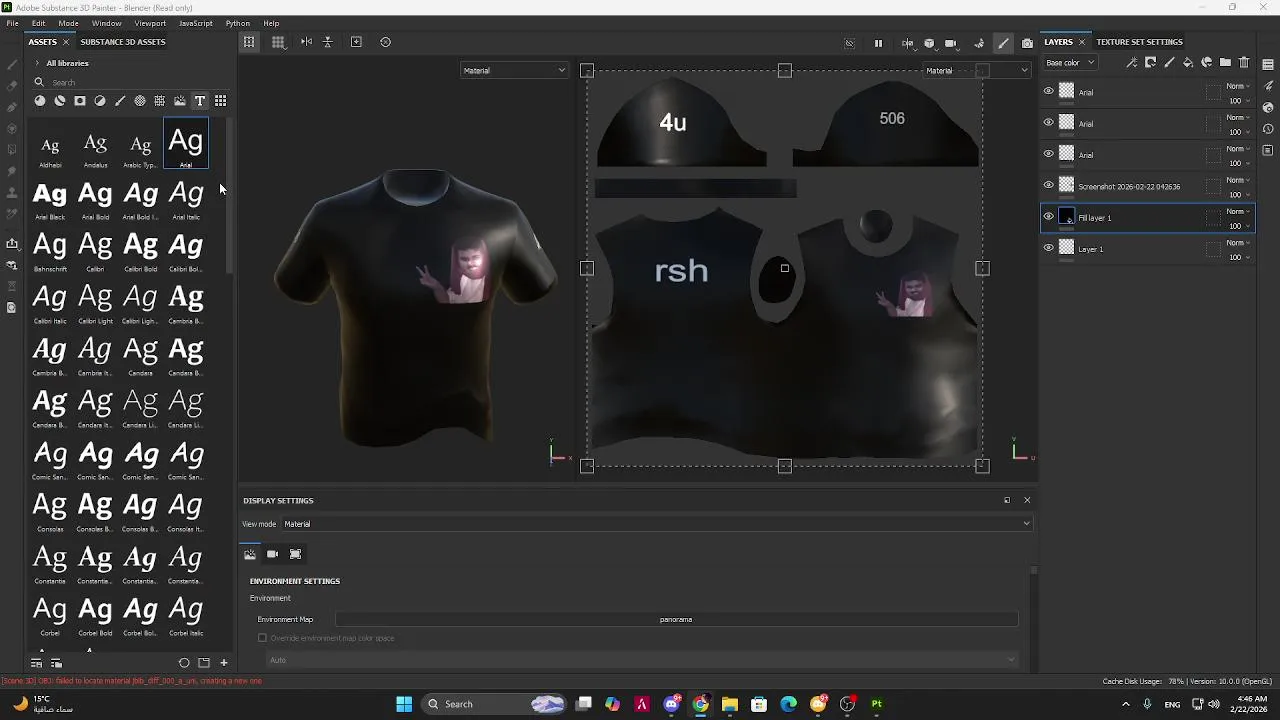Viewport: 1280px width, 720px height.
Task: Hide the topmost Arial layer
Action: click(1048, 91)
